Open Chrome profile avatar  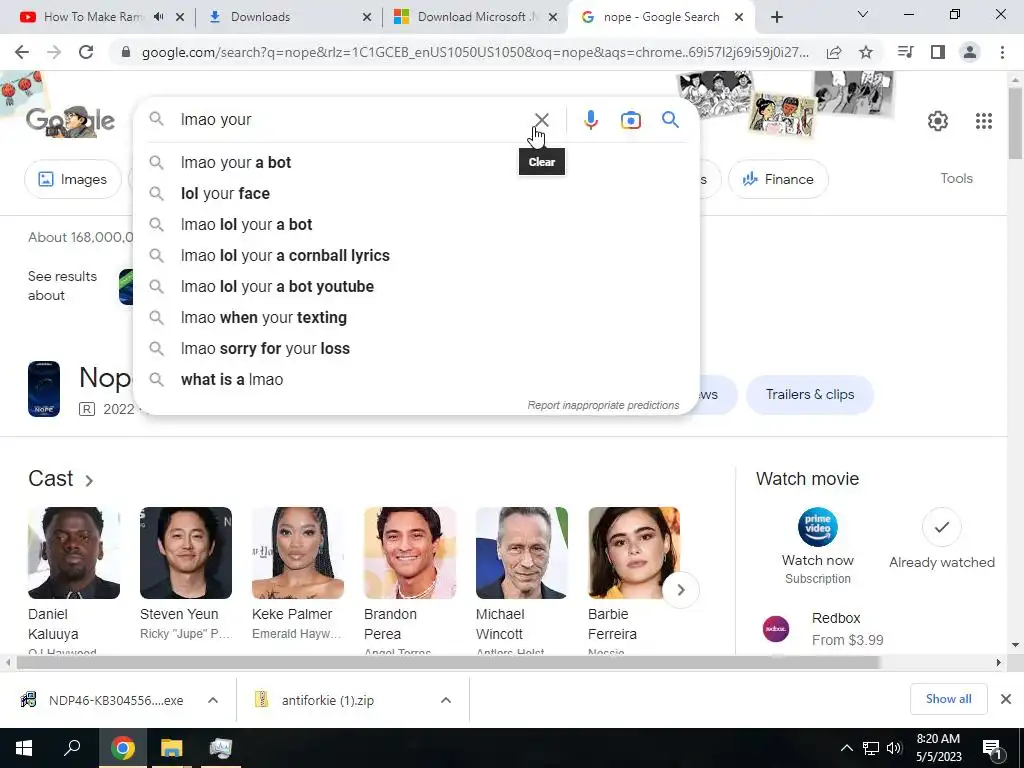(x=970, y=52)
